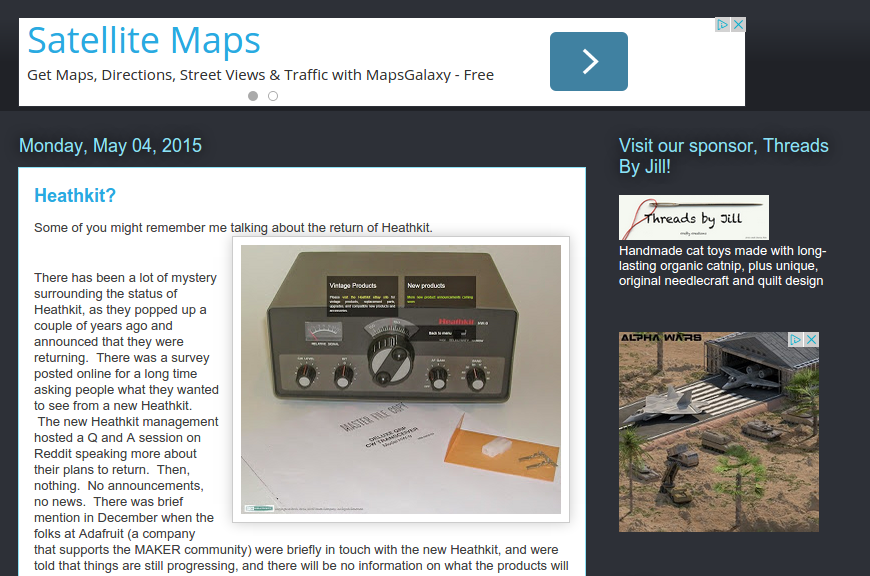Close the Satellite Maps banner ad
Screen dimensions: 870x576
[x=738, y=25]
